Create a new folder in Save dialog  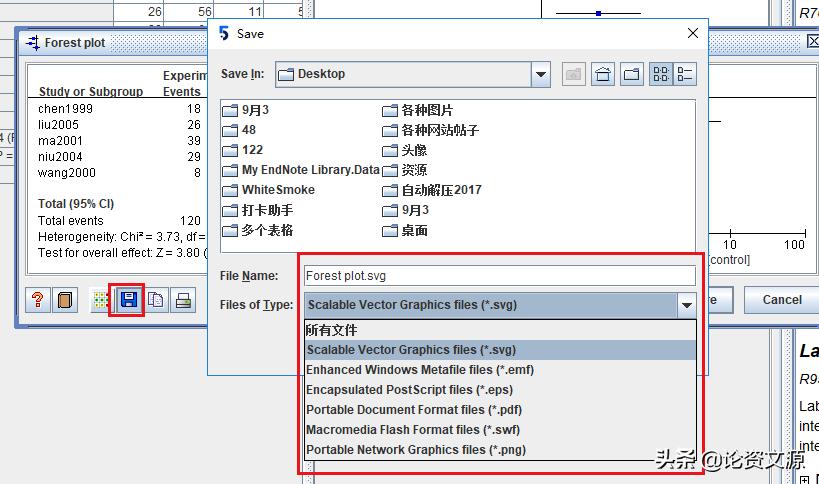pyautogui.click(x=632, y=74)
